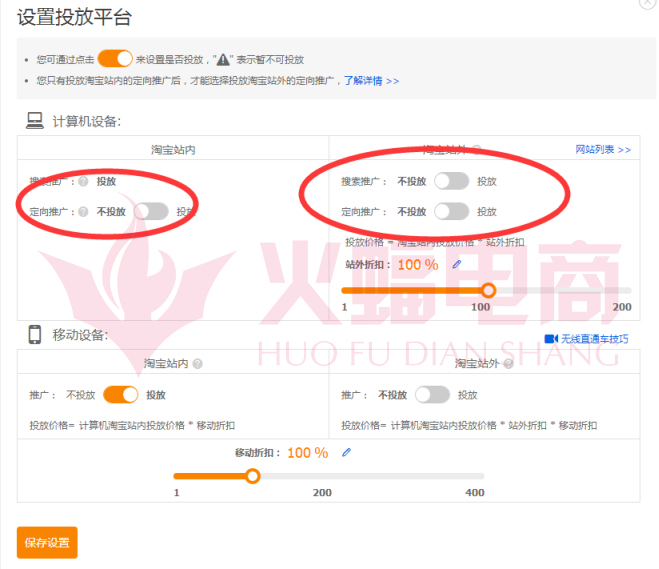Click the example orange toggle in instructions
659x569 pixels.
click(115, 59)
